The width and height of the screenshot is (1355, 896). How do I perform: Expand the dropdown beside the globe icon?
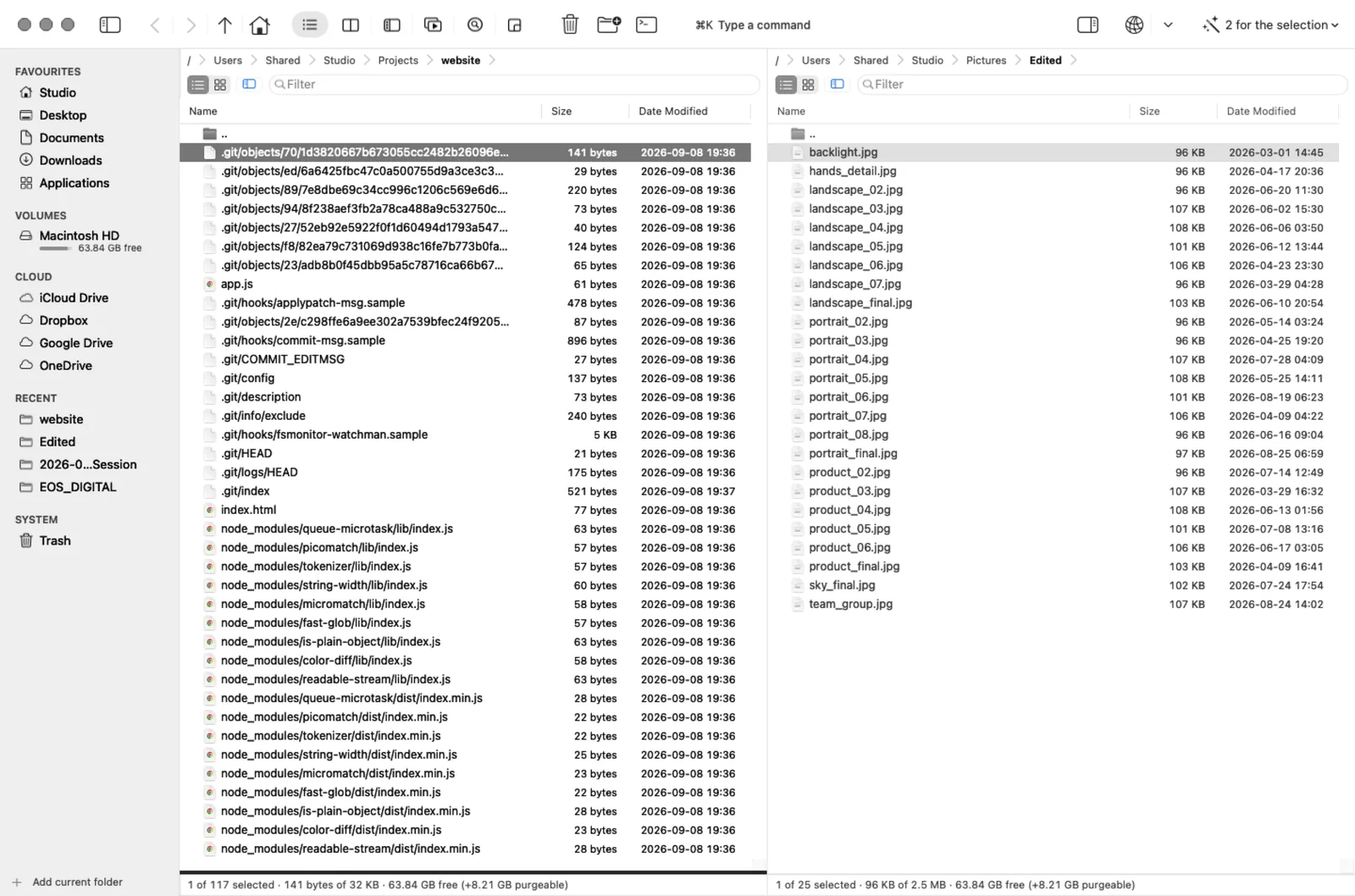click(x=1168, y=25)
